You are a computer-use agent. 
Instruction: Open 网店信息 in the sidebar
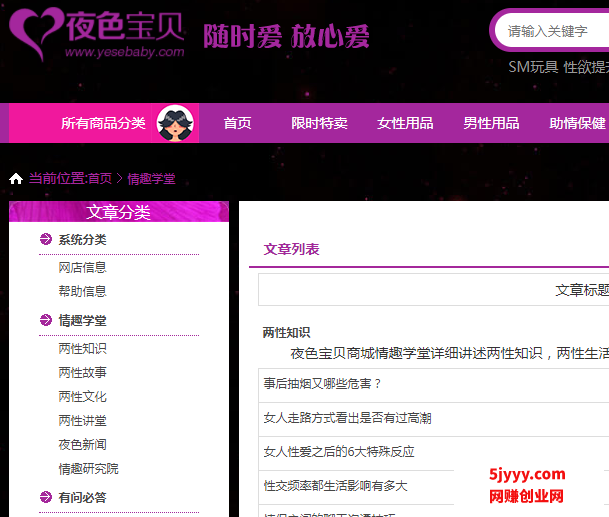pyautogui.click(x=82, y=267)
